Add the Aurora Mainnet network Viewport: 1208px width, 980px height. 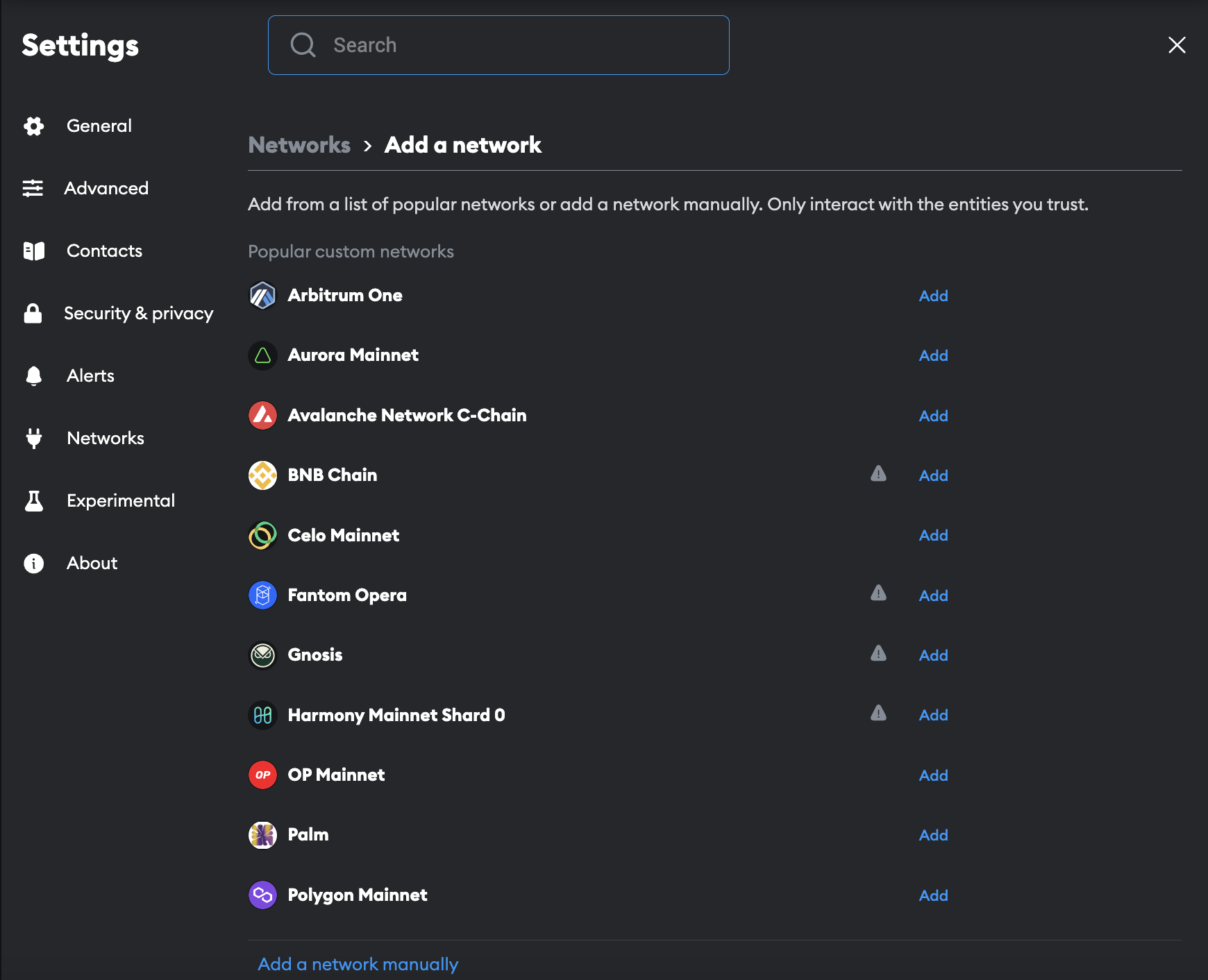[x=933, y=355]
